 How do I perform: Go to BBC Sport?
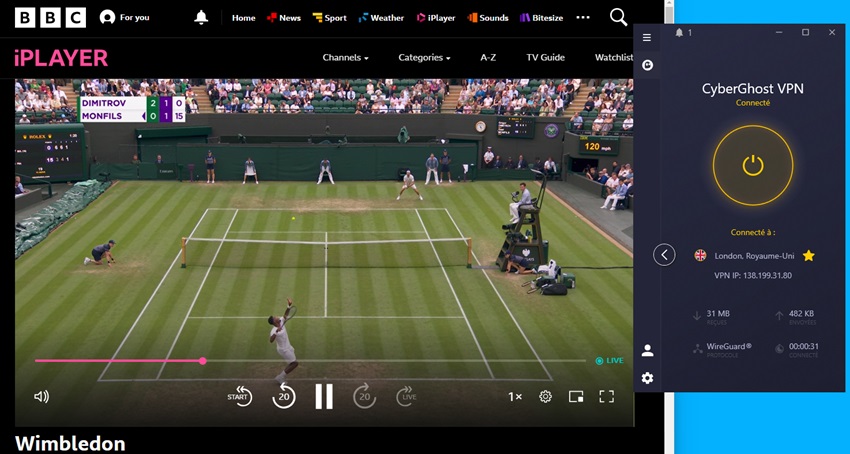coord(330,18)
